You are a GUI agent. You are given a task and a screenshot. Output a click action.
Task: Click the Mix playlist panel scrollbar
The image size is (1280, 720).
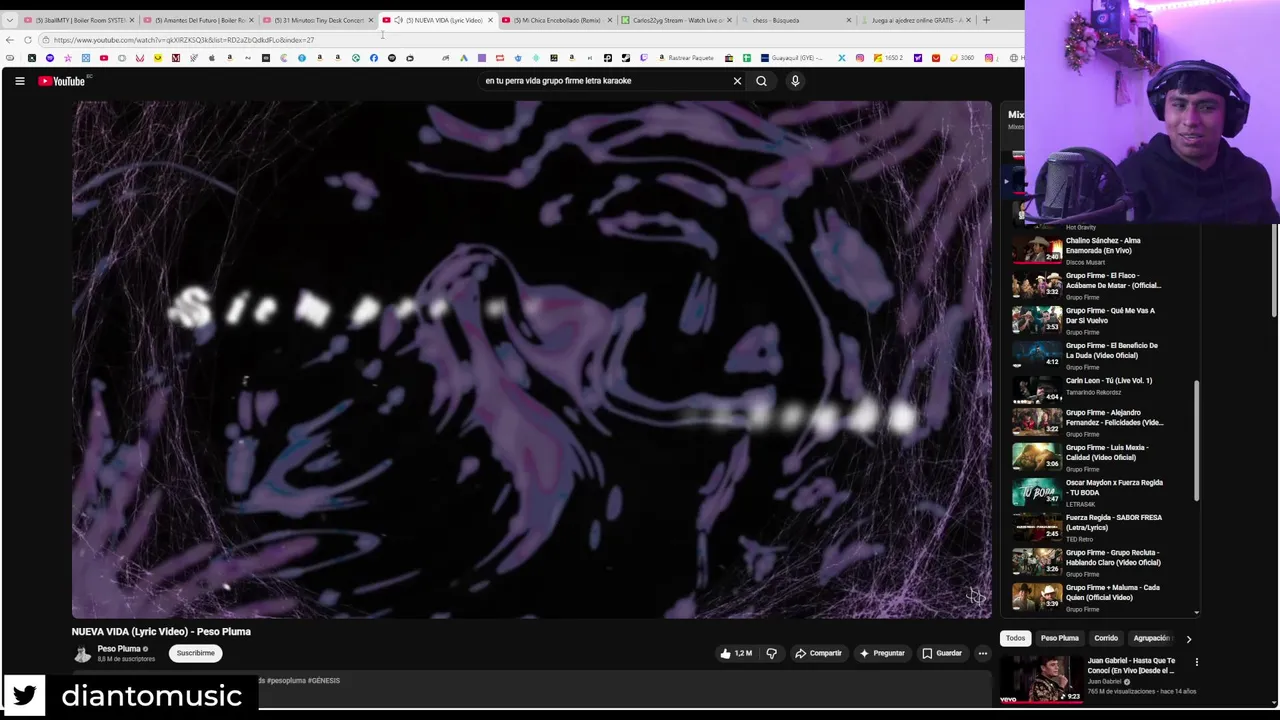(1196, 440)
